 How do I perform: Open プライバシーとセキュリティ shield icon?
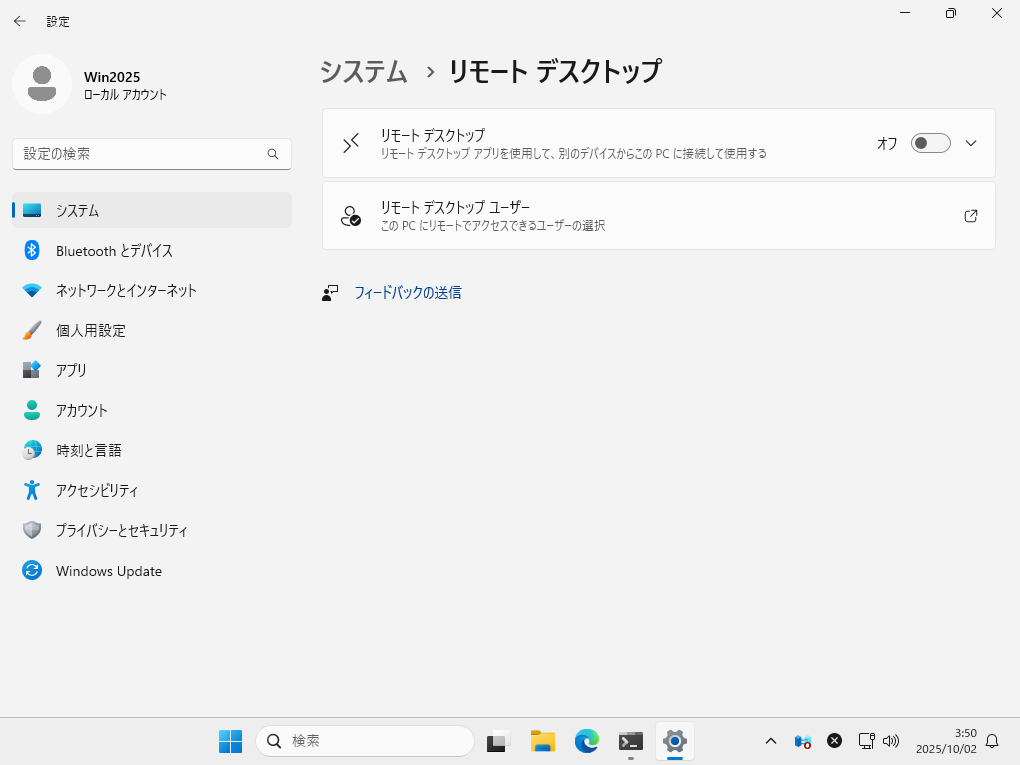tap(32, 530)
